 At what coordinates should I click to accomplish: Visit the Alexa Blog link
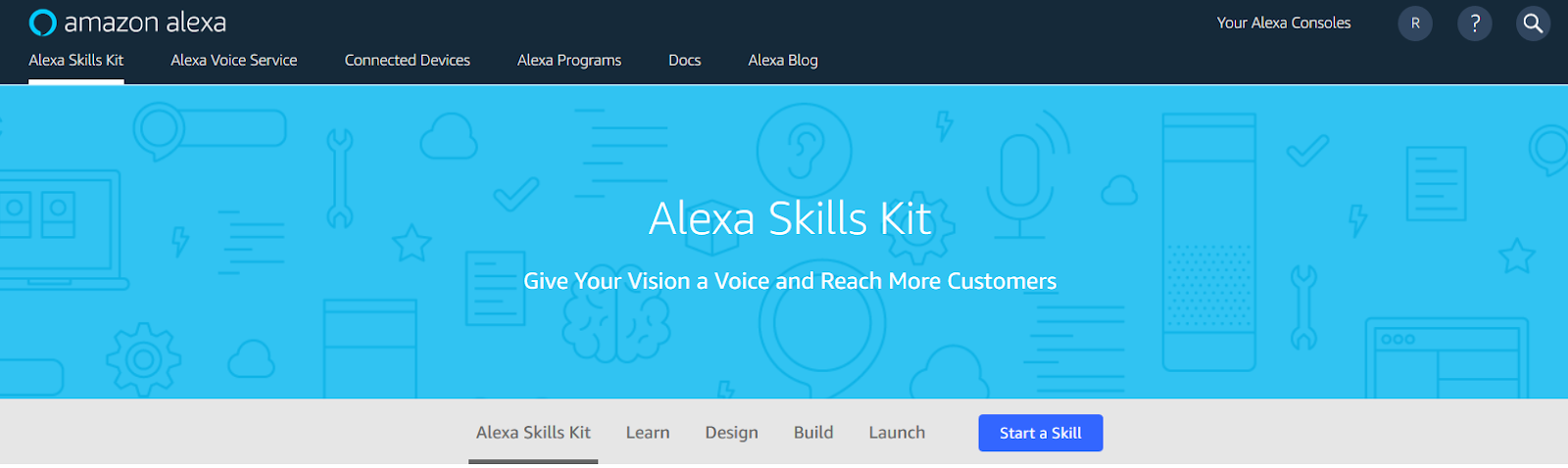[783, 60]
